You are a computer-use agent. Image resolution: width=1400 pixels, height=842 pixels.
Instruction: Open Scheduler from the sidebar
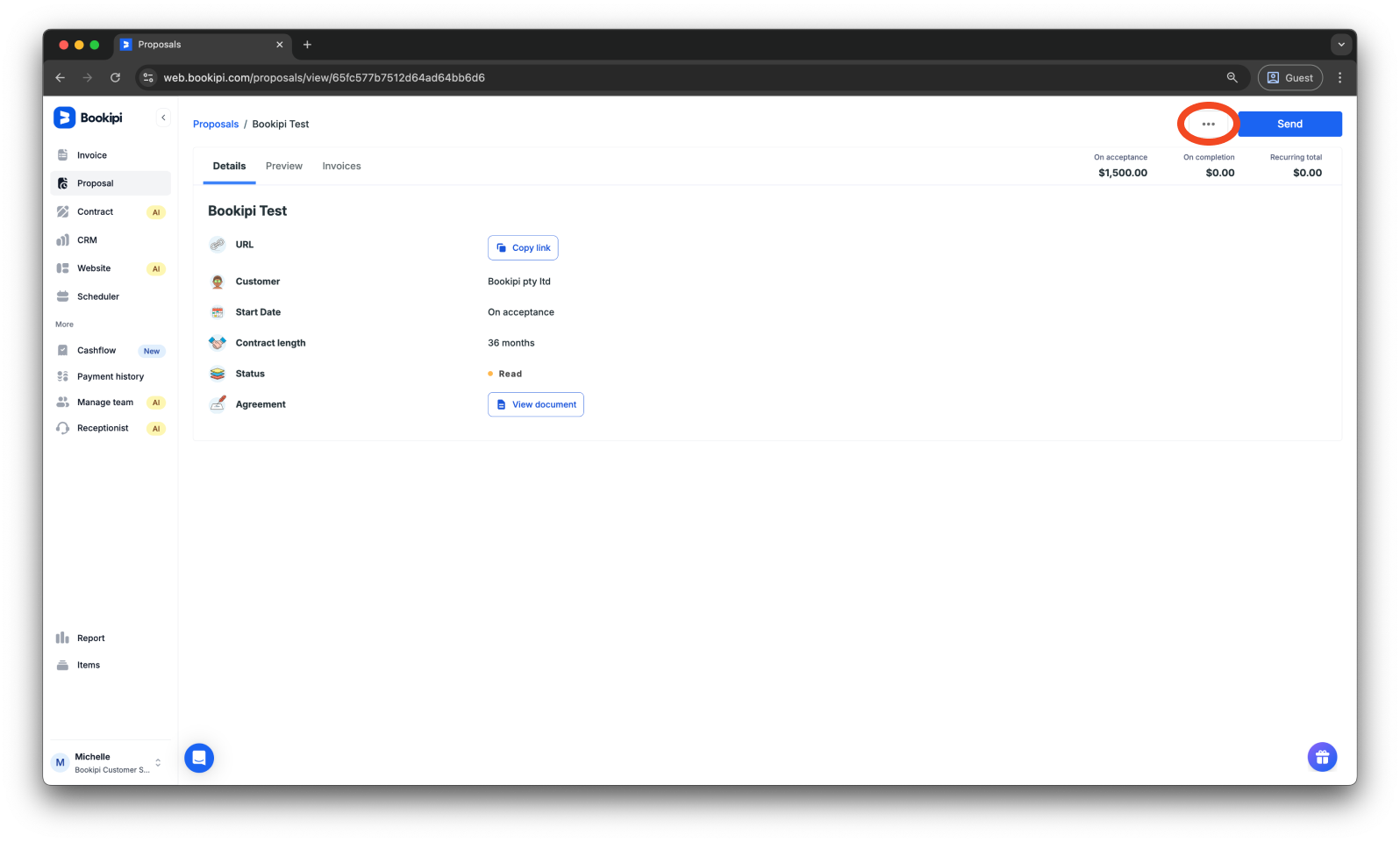pyautogui.click(x=111, y=296)
